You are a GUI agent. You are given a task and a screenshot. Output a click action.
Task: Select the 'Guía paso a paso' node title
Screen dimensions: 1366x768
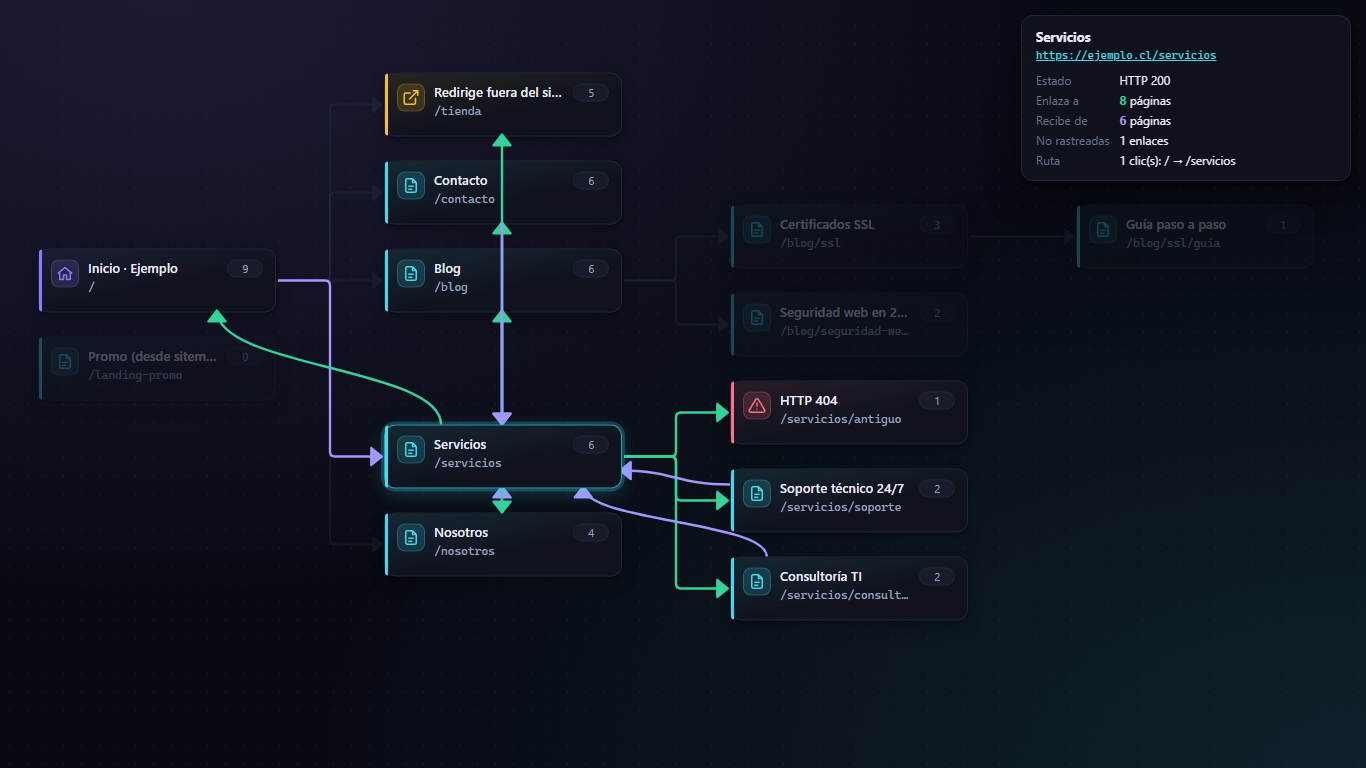click(1176, 225)
